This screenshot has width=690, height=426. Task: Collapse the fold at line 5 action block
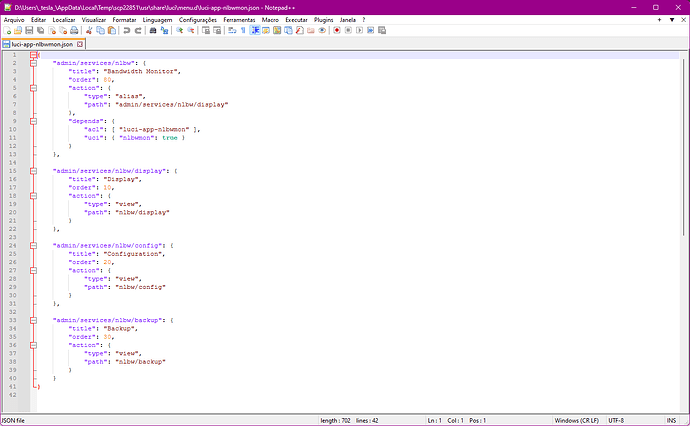click(x=33, y=88)
